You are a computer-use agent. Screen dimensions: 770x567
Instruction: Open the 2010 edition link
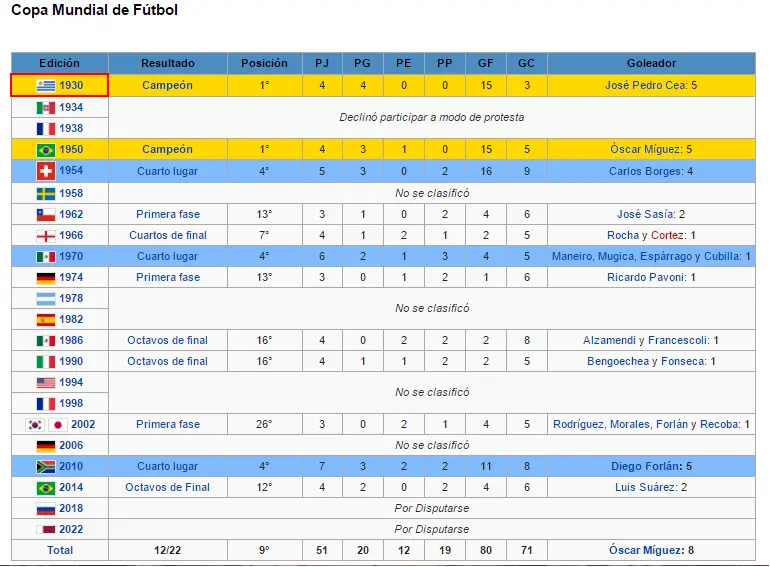click(x=71, y=467)
